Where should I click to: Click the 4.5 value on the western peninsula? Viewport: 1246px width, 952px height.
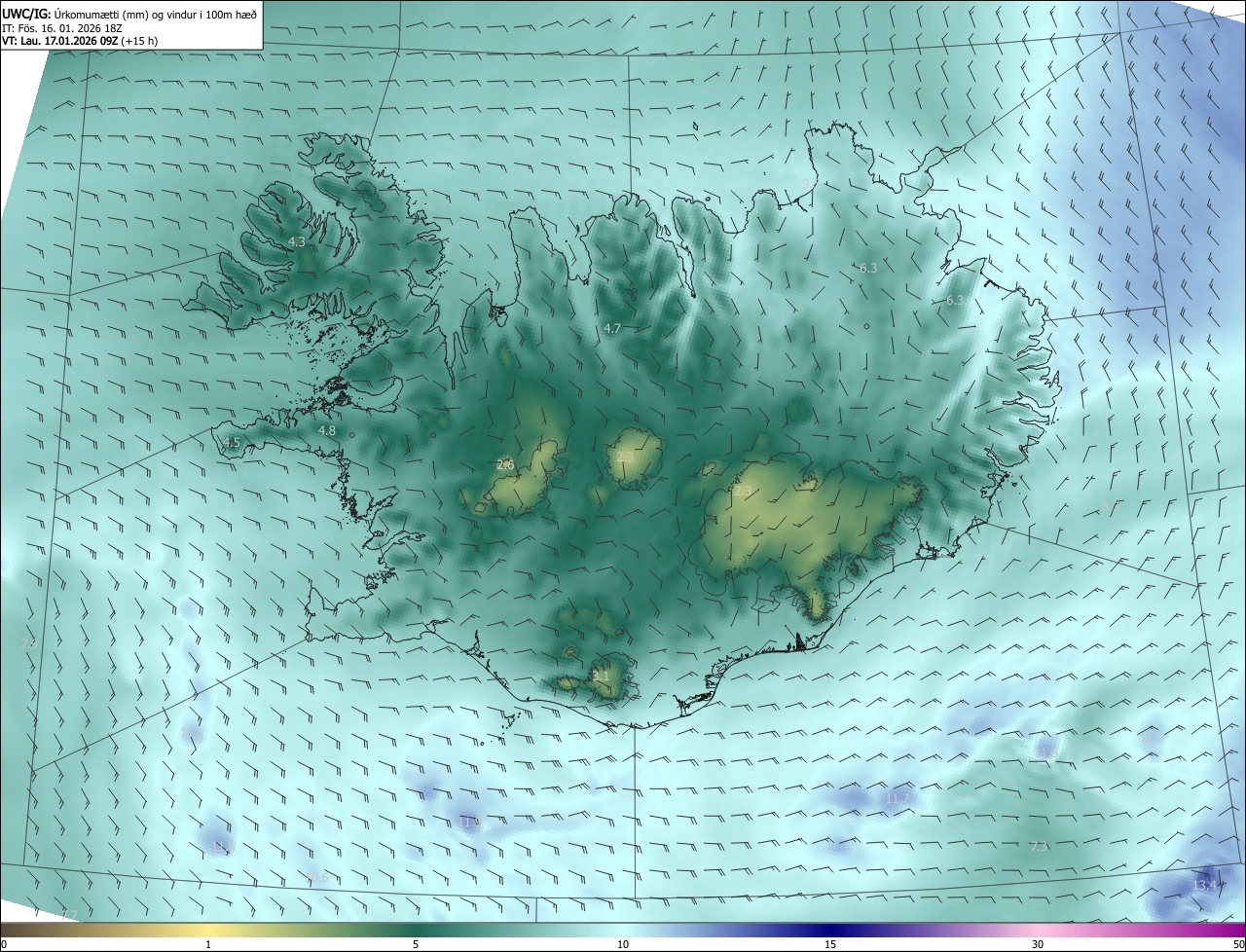[x=232, y=442]
